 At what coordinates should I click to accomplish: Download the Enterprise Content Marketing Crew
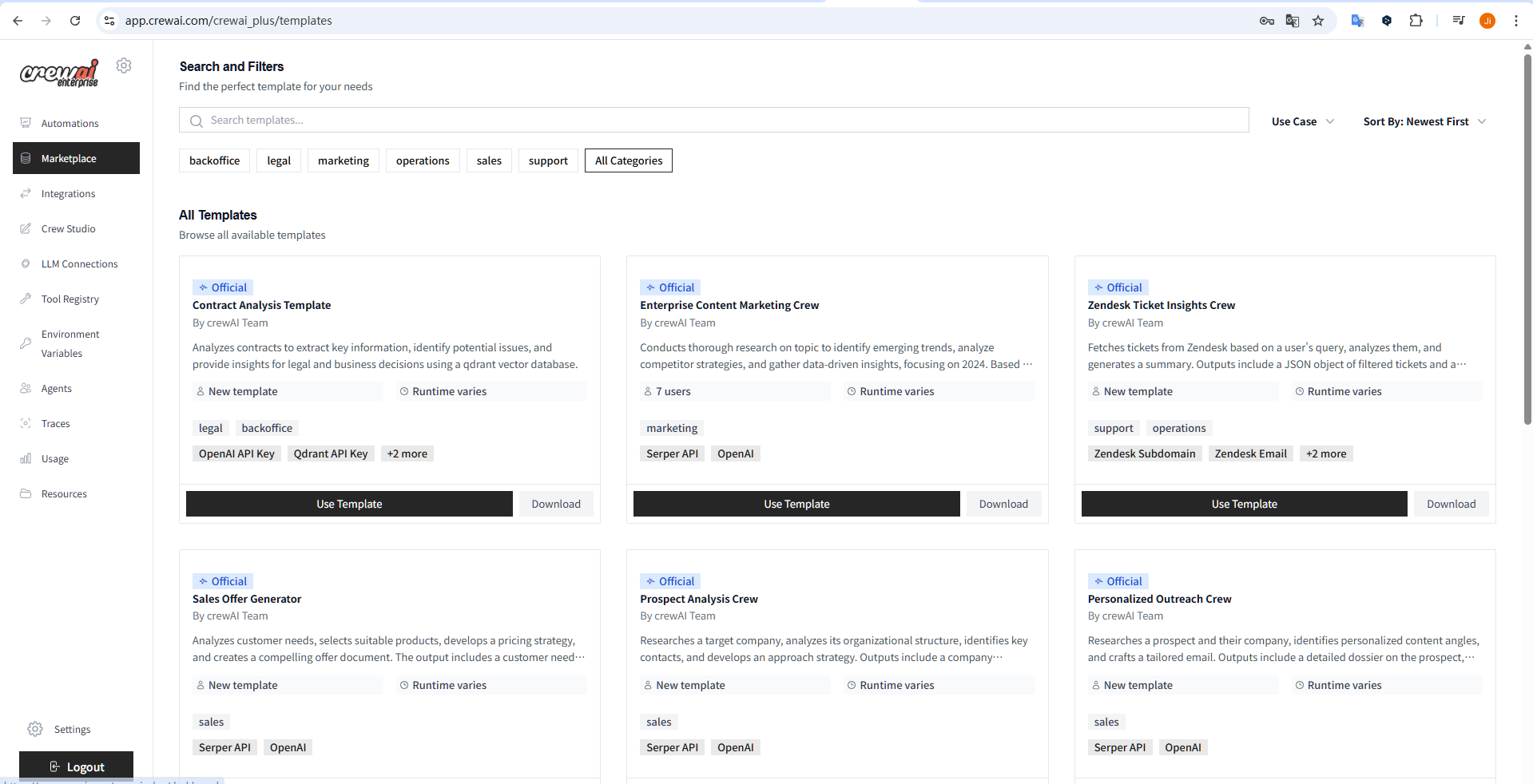[1003, 504]
